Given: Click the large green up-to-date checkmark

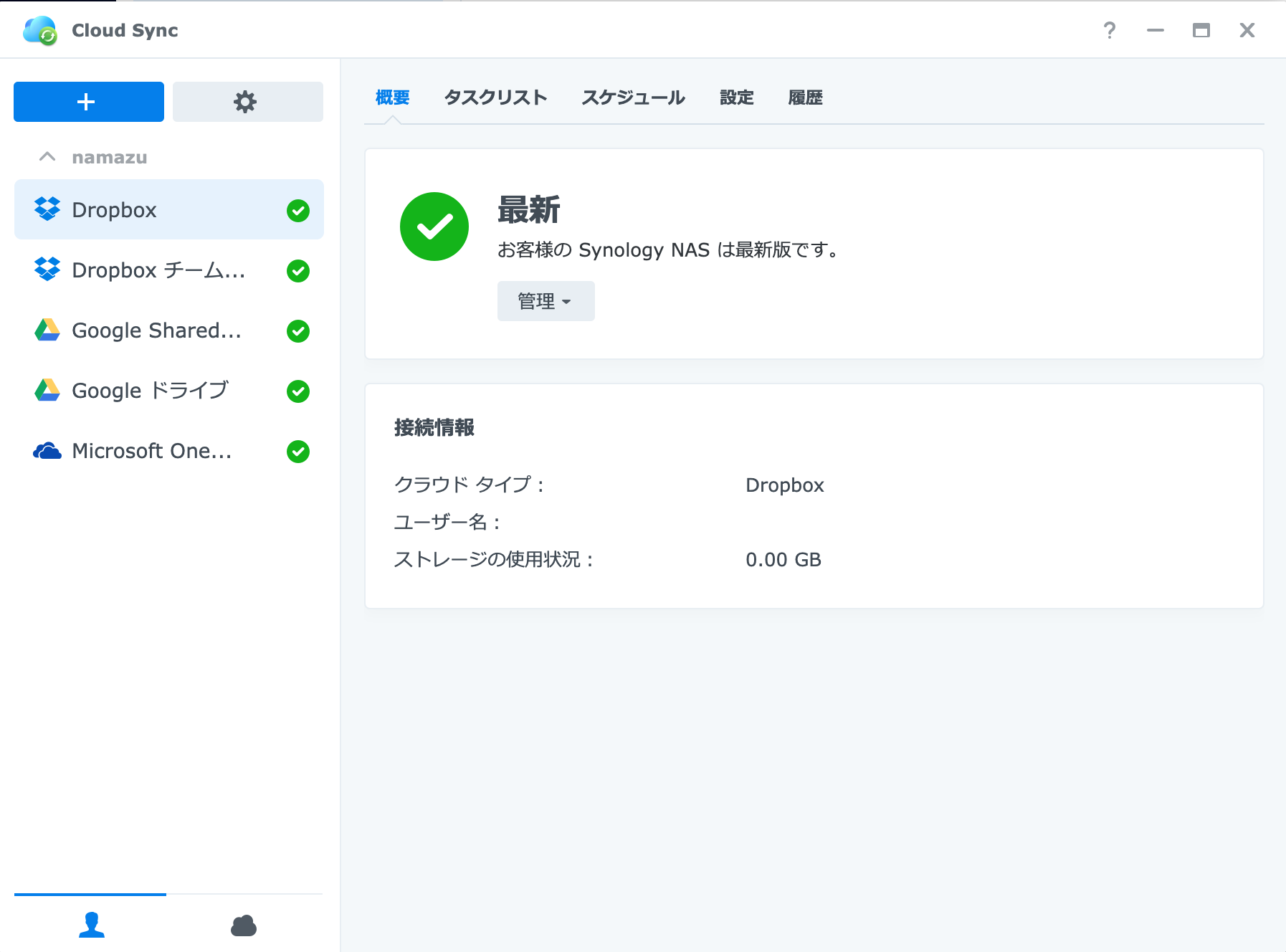Looking at the screenshot, I should [x=434, y=227].
